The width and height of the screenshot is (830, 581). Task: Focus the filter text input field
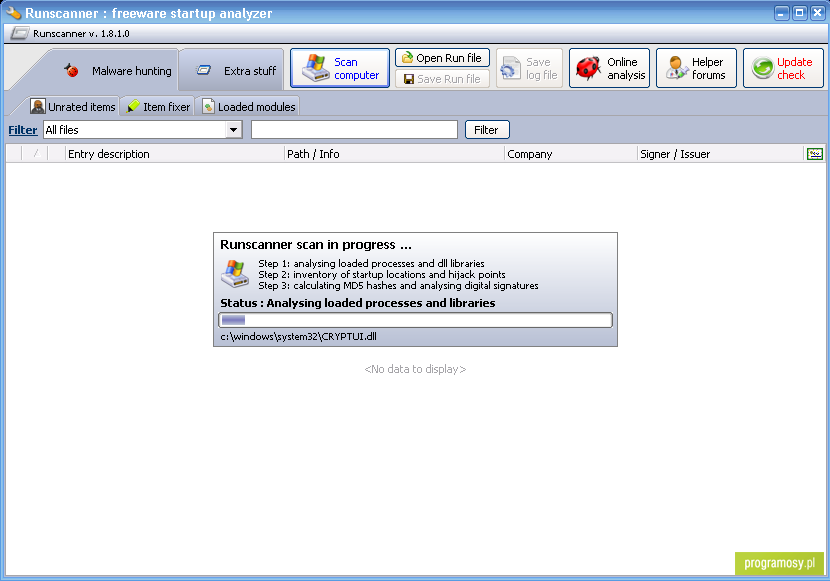pyautogui.click(x=354, y=130)
